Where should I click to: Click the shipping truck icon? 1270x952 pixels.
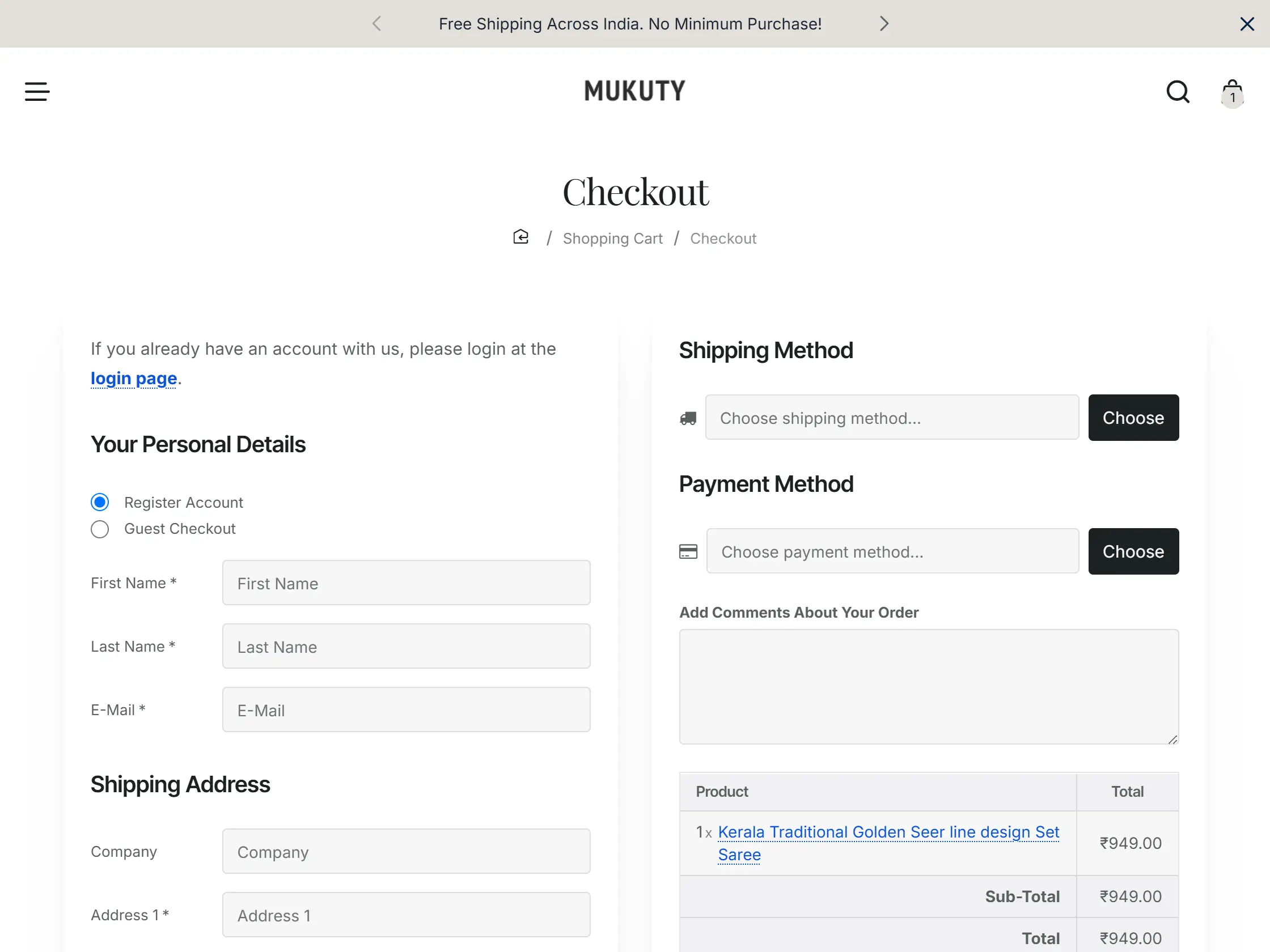[688, 418]
